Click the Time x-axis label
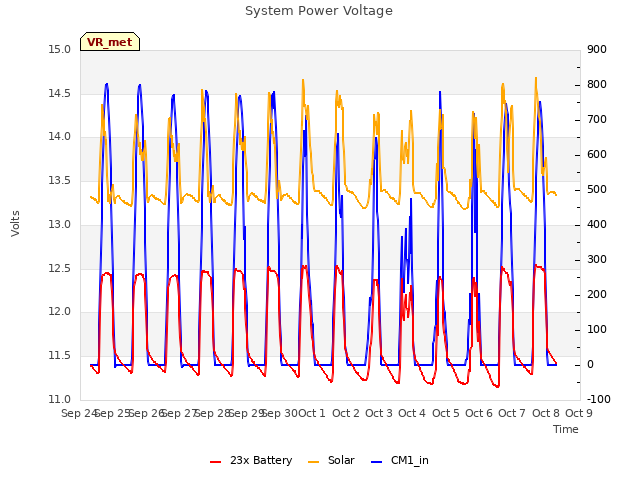 566,429
